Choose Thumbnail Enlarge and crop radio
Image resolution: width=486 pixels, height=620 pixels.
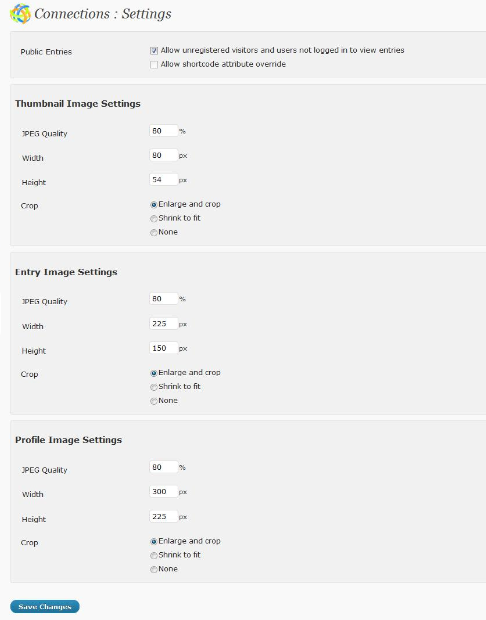point(154,205)
